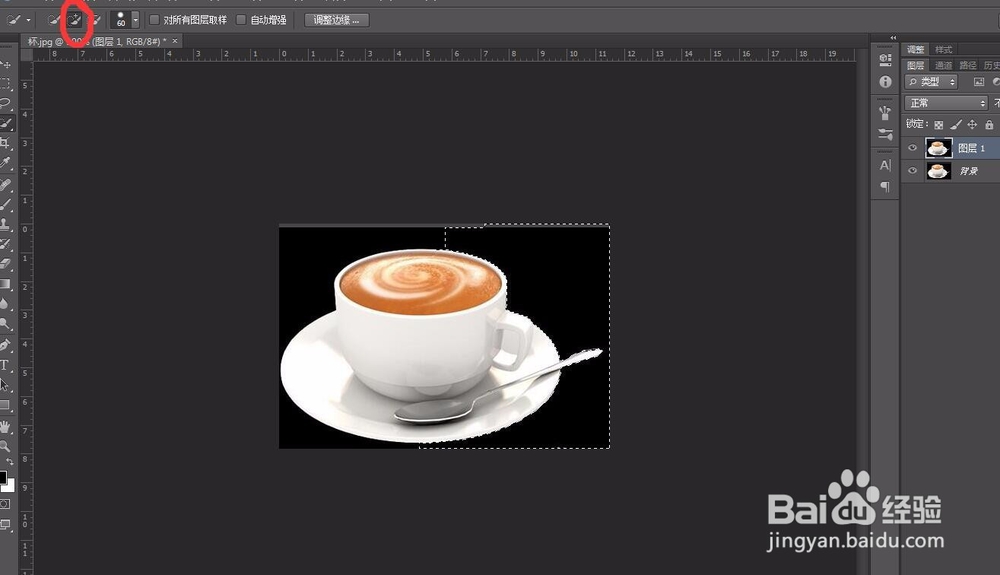
Task: Open the Info panel icon
Action: click(885, 82)
